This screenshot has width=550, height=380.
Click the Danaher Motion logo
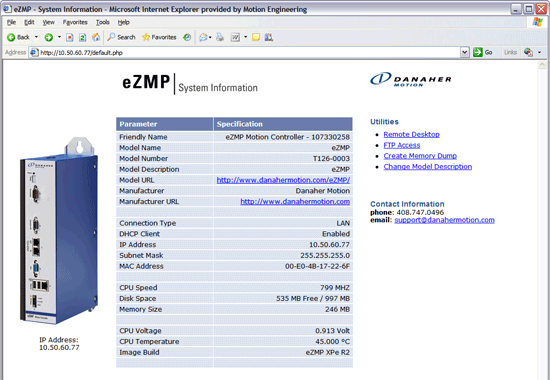pos(410,79)
